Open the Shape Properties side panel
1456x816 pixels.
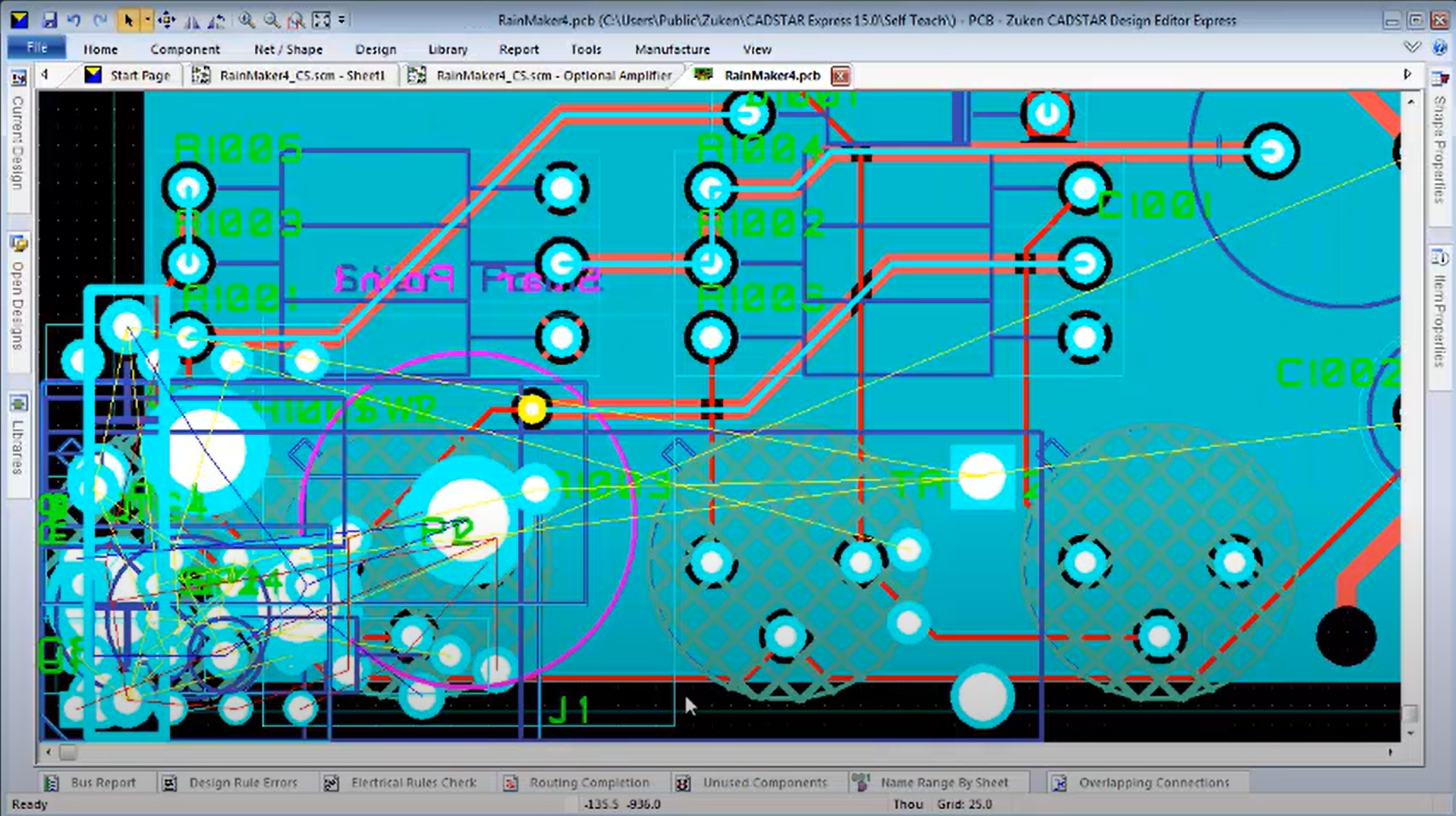tap(1439, 150)
